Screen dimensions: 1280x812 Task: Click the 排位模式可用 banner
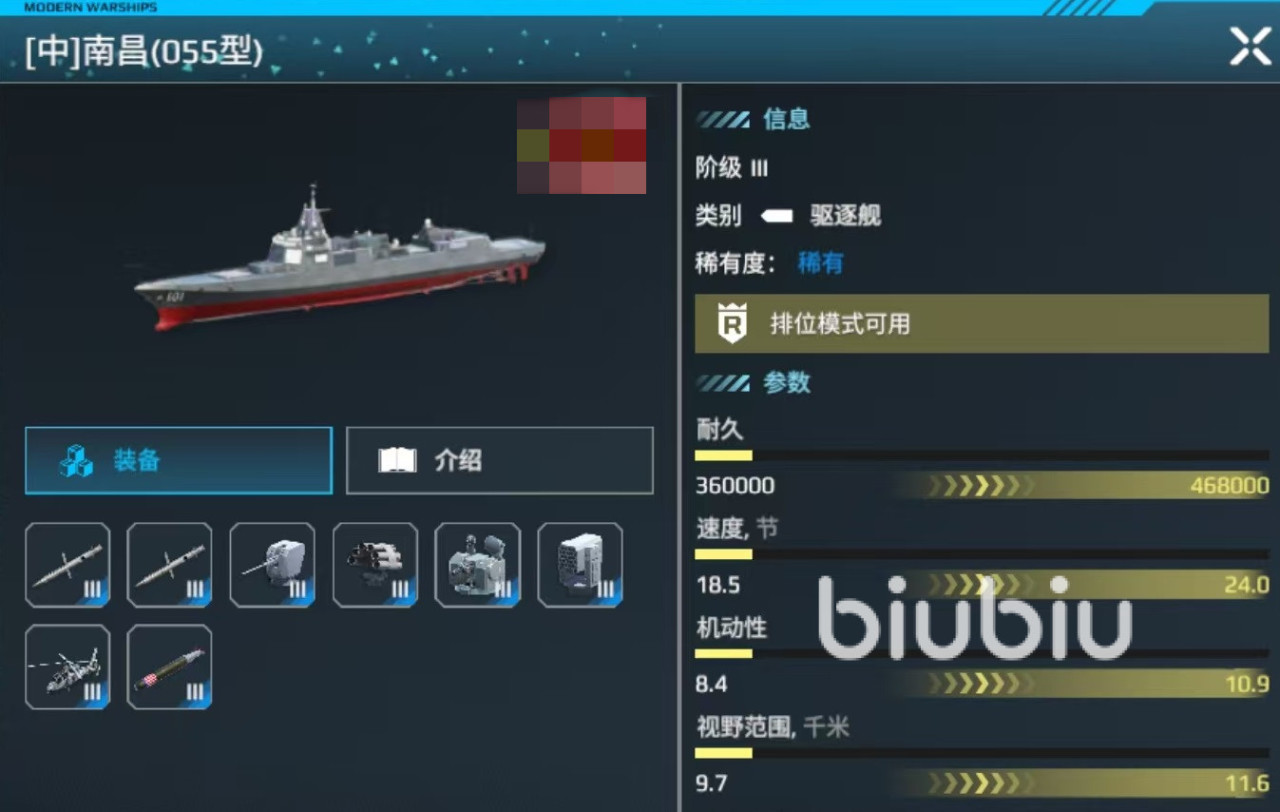(982, 324)
